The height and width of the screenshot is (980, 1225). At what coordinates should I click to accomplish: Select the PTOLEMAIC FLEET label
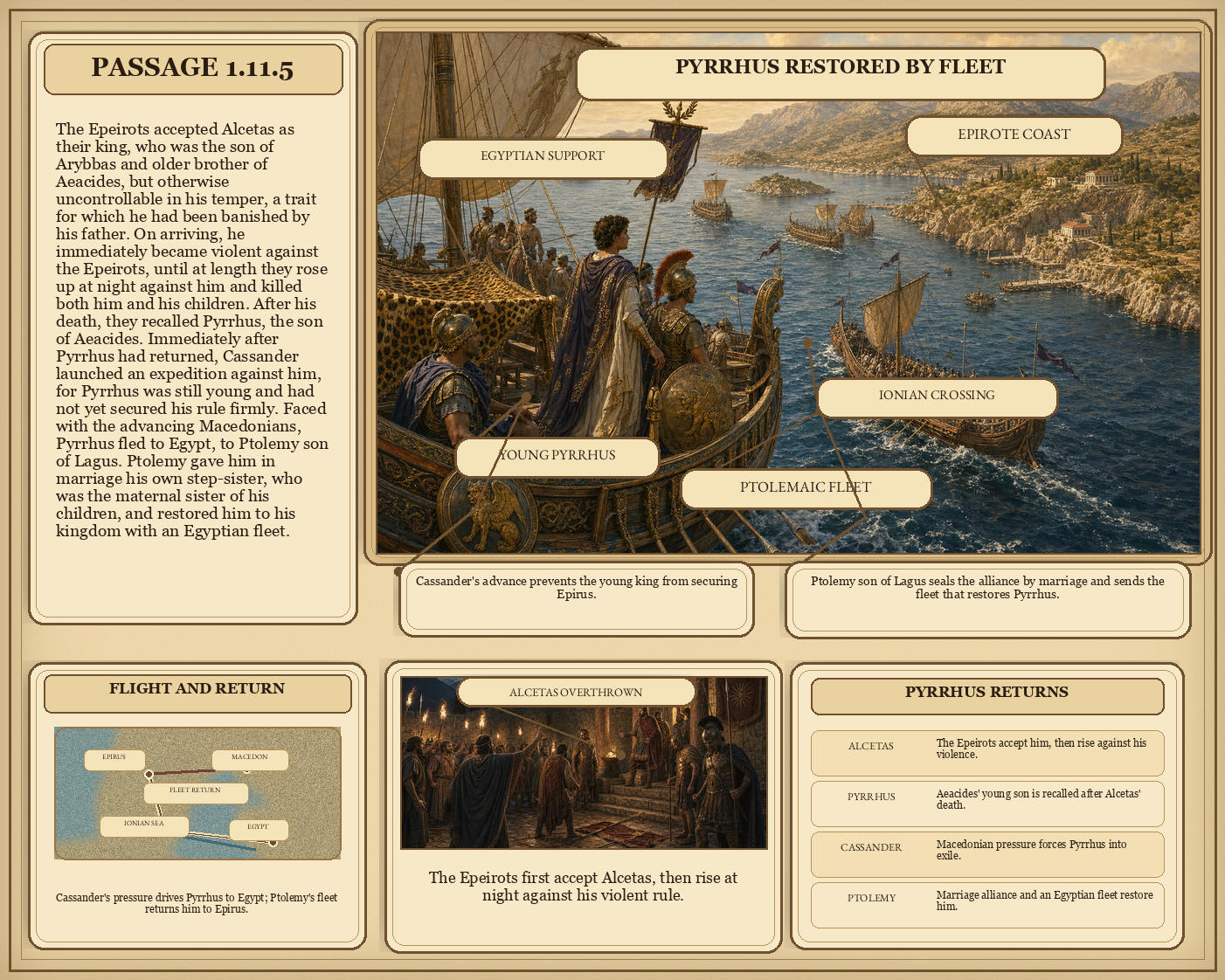(x=806, y=489)
